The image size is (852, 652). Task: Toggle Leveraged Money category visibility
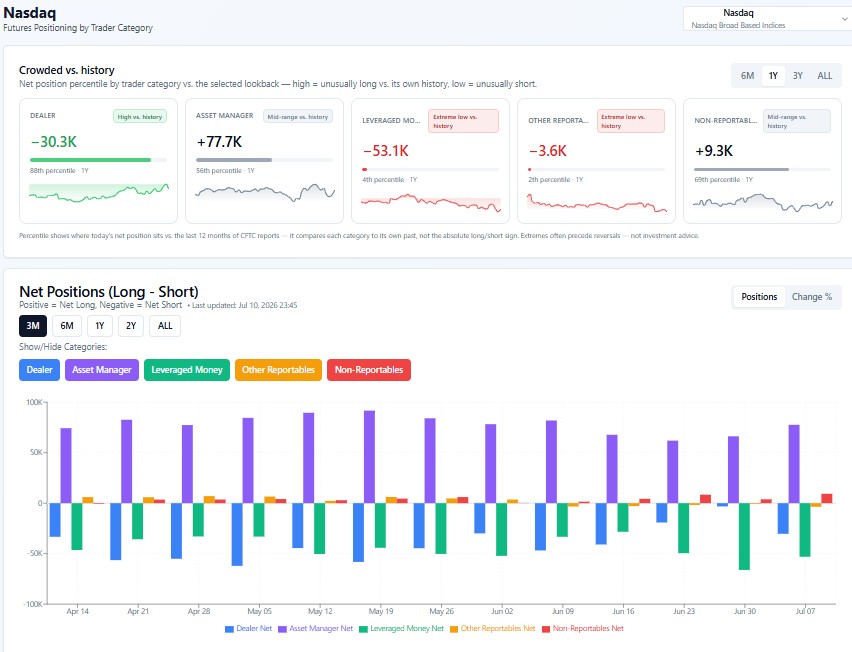[187, 370]
